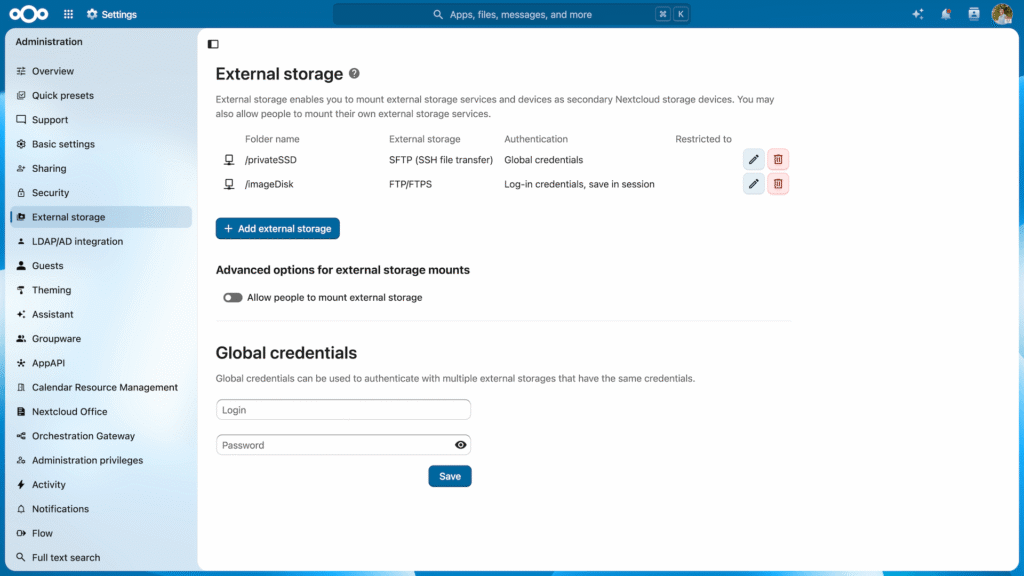Image resolution: width=1024 pixels, height=576 pixels.
Task: Click Log-in credentials, save in session cell
Action: pos(579,184)
